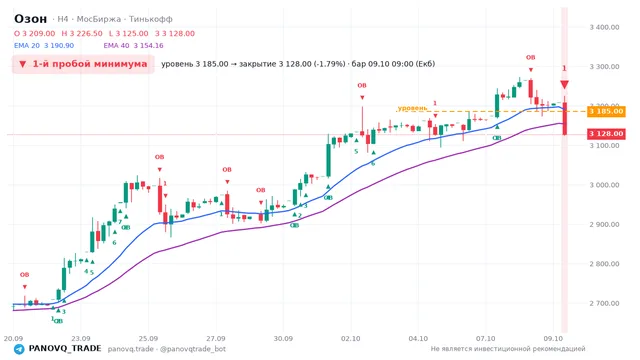The width and height of the screenshot is (640, 360).
Task: Click the orange уровень line label
Action: point(412,108)
